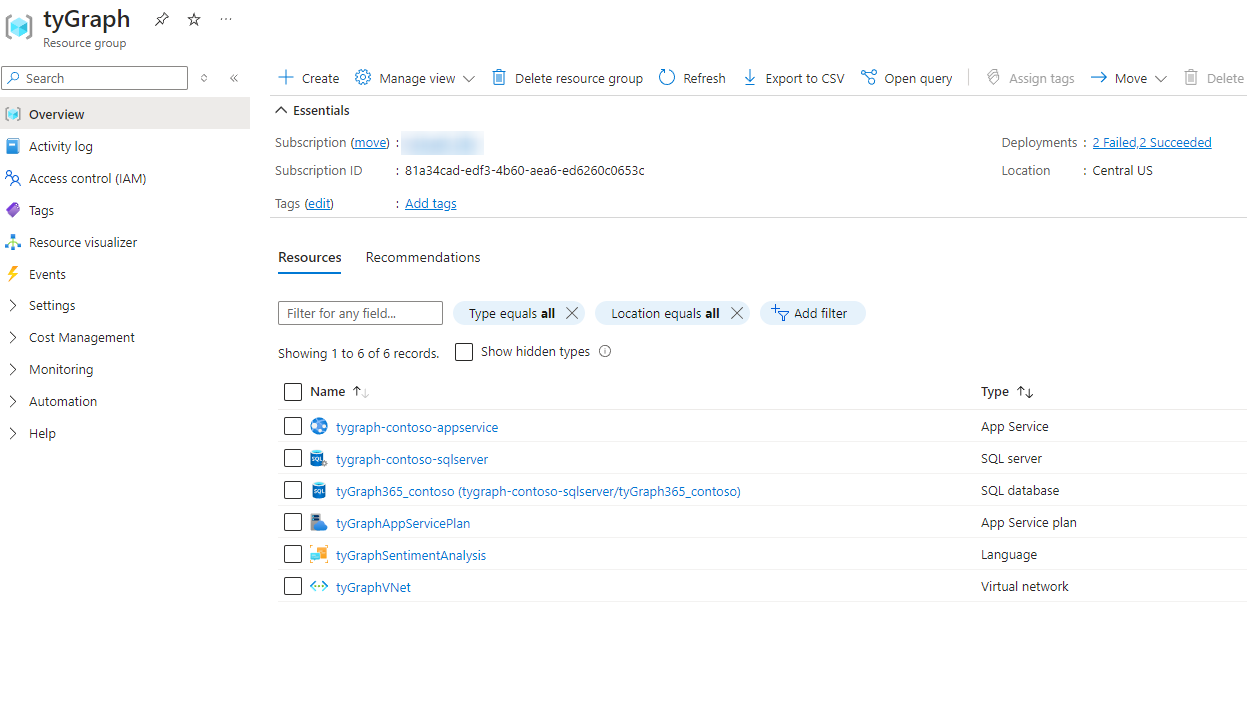
Task: Click the Language icon for tyGraphSentimentAnalysis
Action: pyautogui.click(x=319, y=554)
